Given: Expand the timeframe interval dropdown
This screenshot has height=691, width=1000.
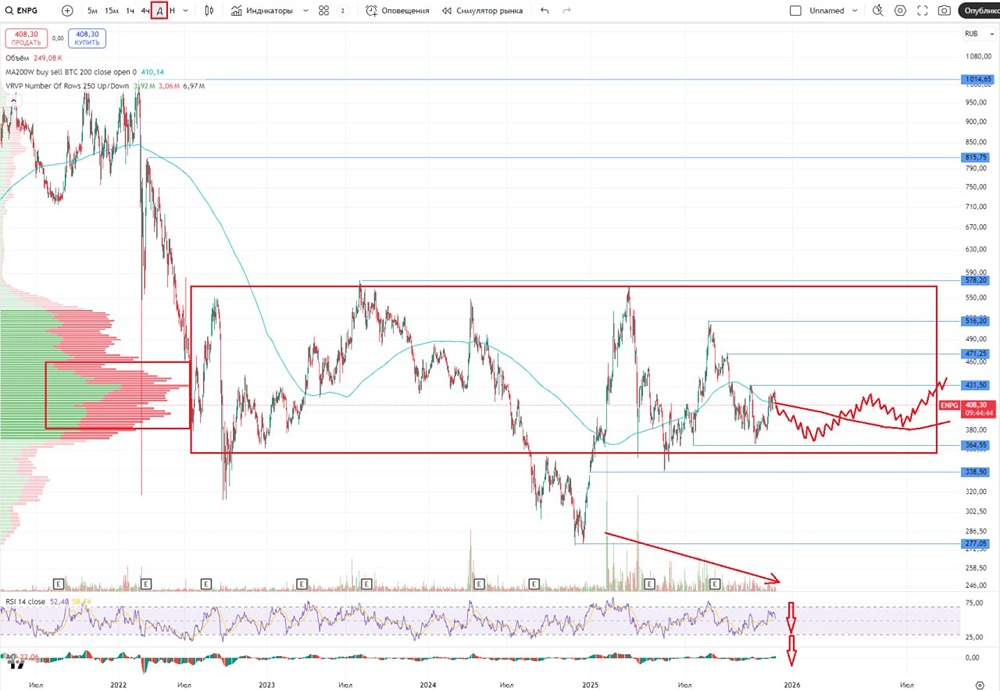Looking at the screenshot, I should (x=186, y=10).
